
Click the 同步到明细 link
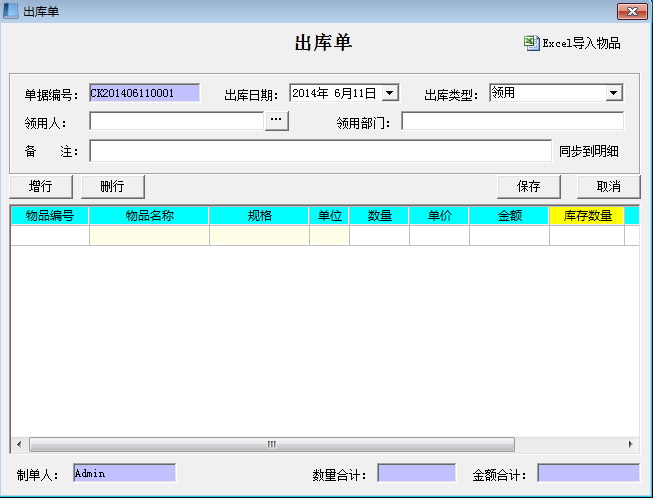[589, 151]
